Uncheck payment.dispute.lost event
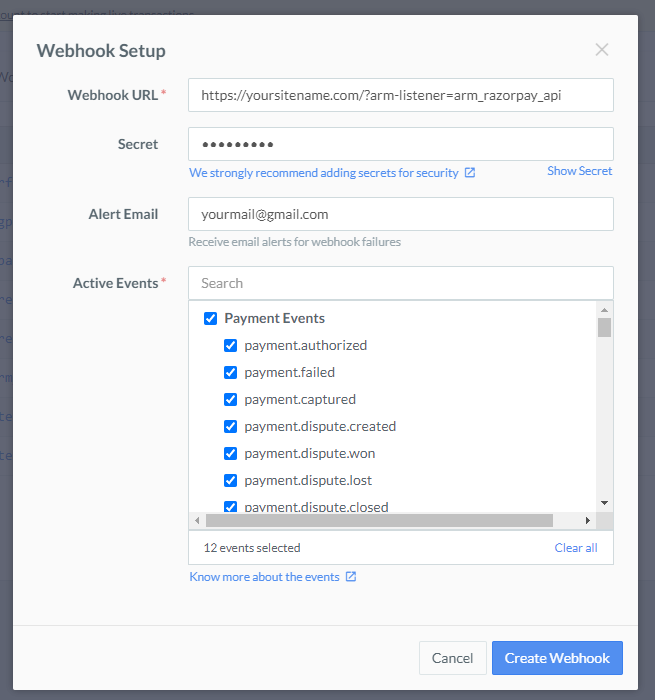This screenshot has width=655, height=700. point(230,480)
